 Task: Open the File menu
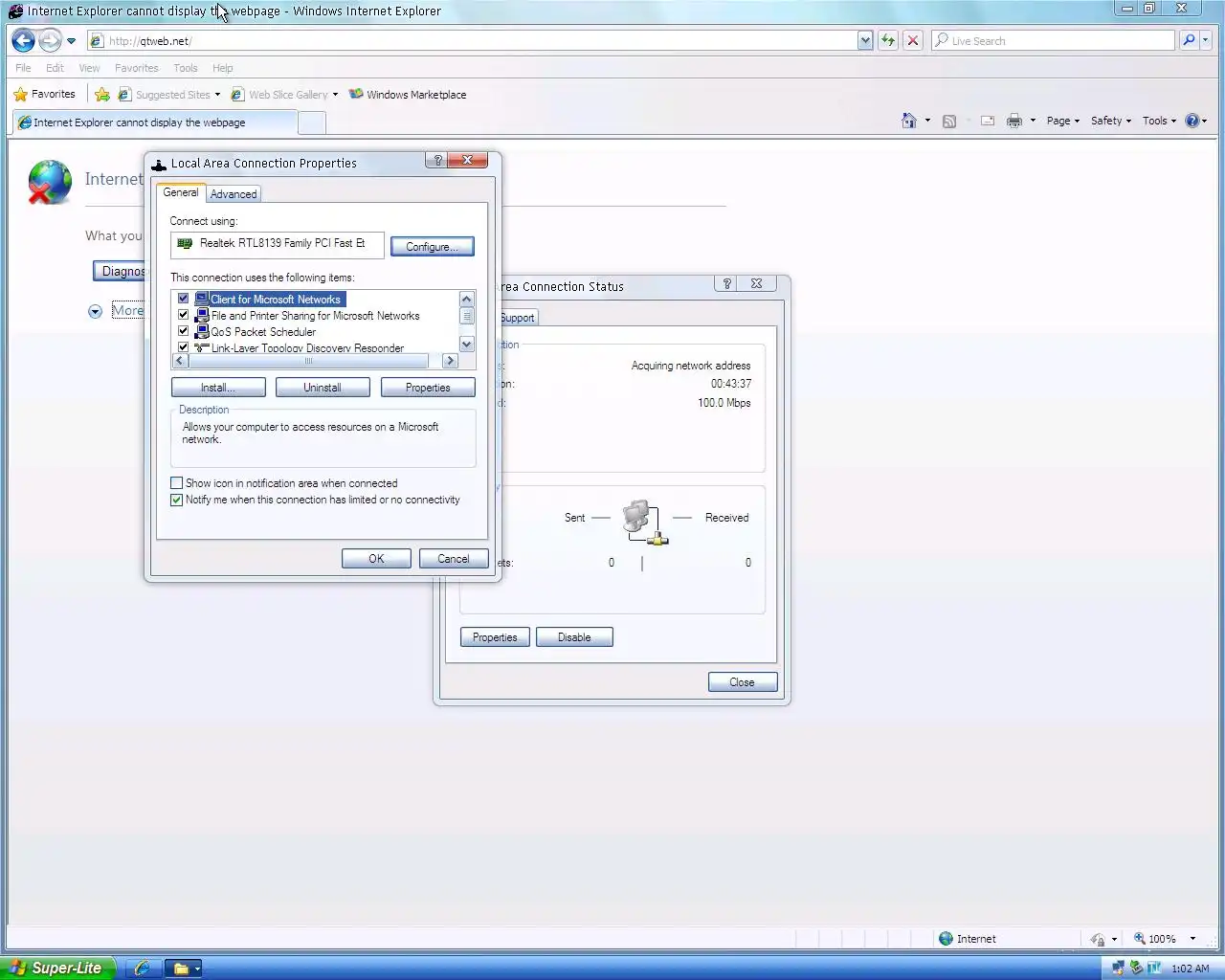point(23,68)
